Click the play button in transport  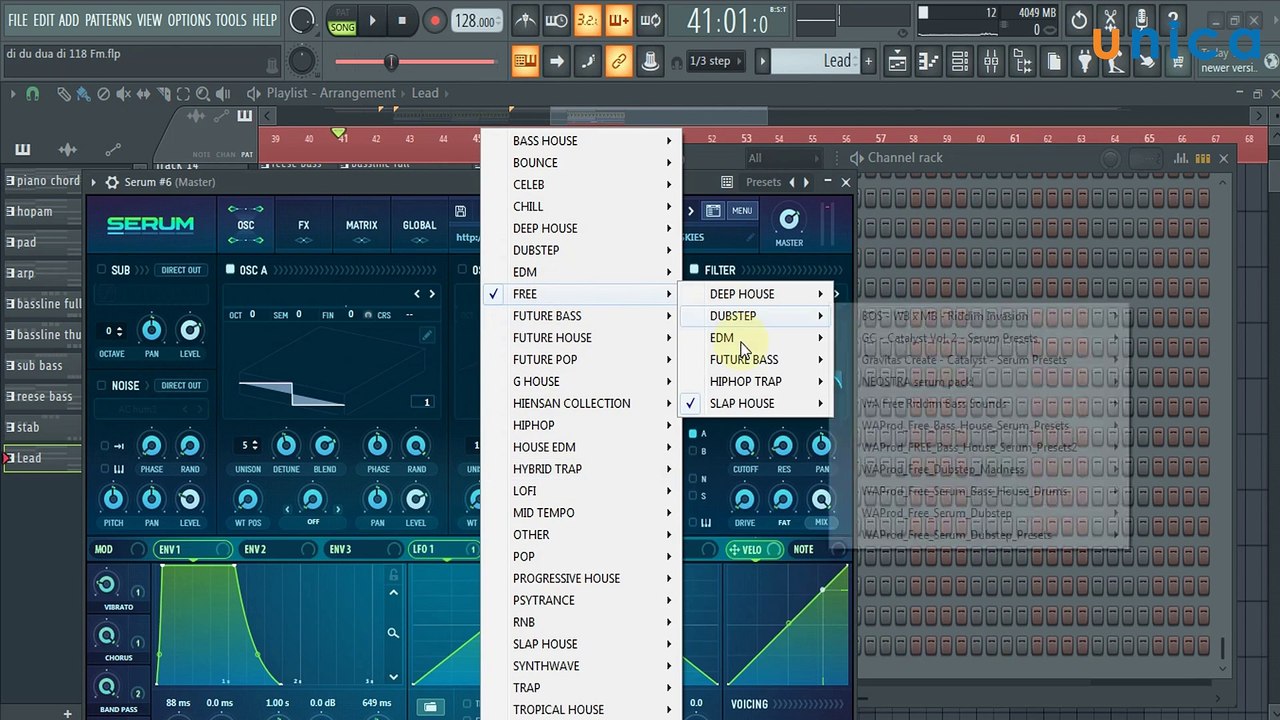(x=372, y=21)
